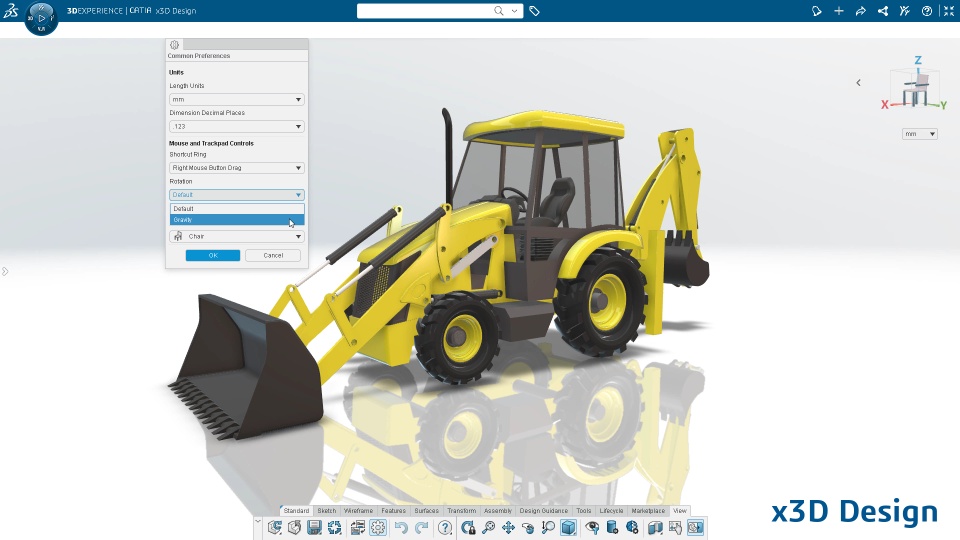Switch to the Features tab
Image resolution: width=960 pixels, height=540 pixels.
(394, 511)
